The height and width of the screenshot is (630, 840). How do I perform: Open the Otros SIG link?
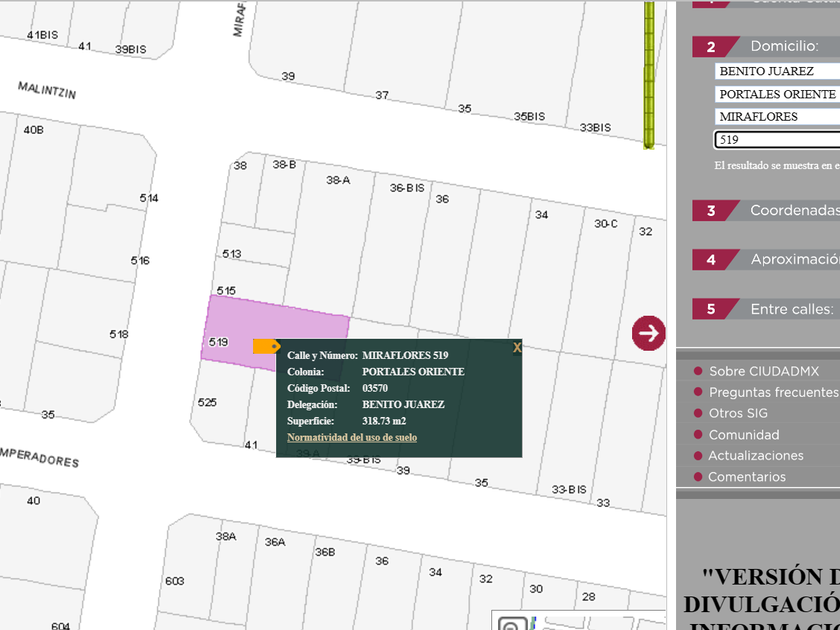tap(738, 413)
